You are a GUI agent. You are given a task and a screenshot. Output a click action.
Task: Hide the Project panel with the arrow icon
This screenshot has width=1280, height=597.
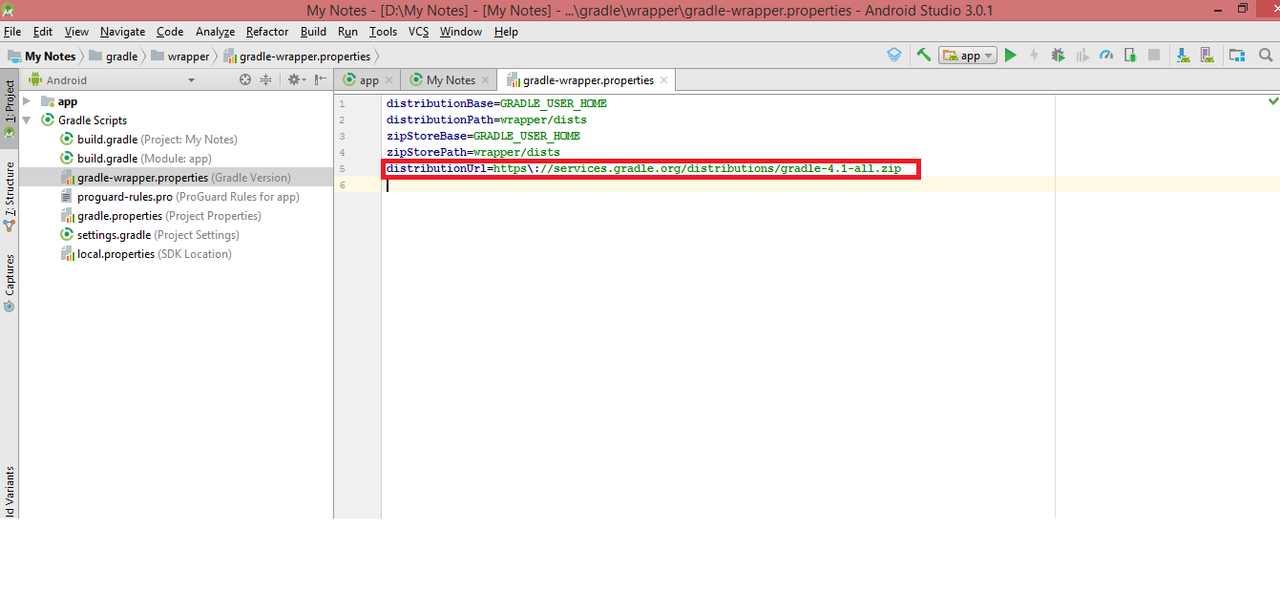[x=321, y=80]
